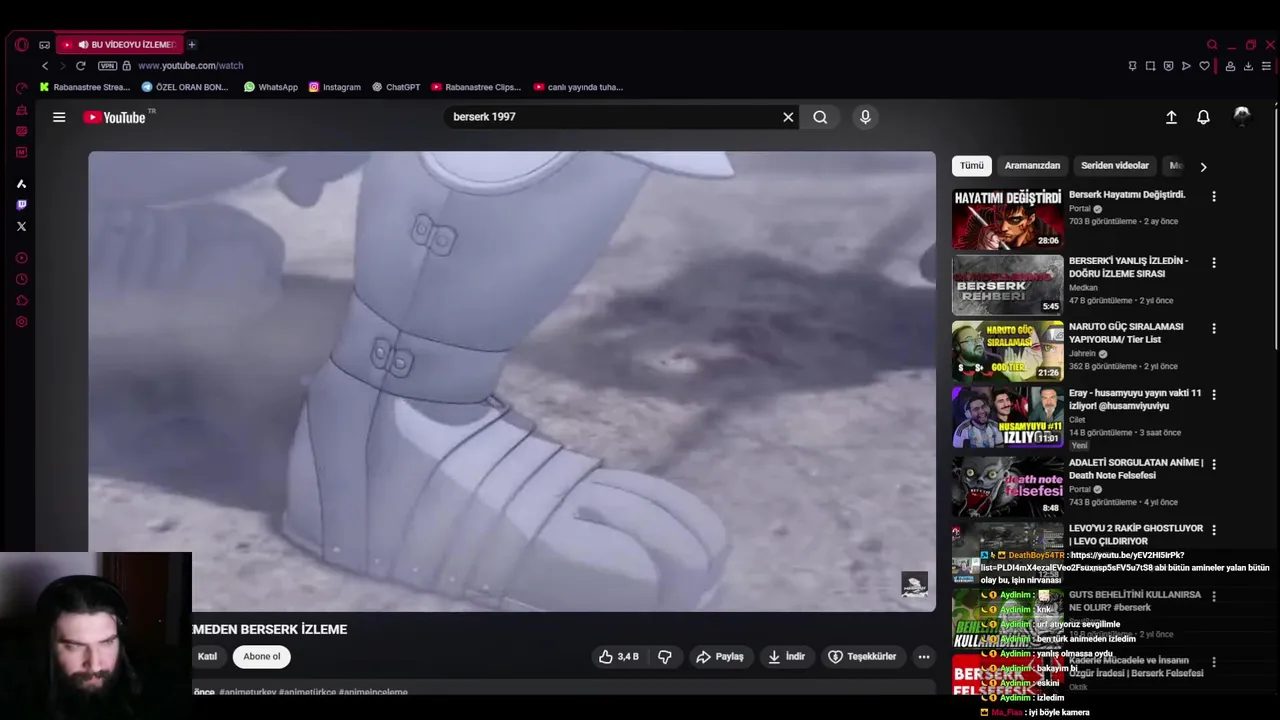Open the YouTube account avatar menu
Screen dimensions: 1280x720
point(1242,117)
